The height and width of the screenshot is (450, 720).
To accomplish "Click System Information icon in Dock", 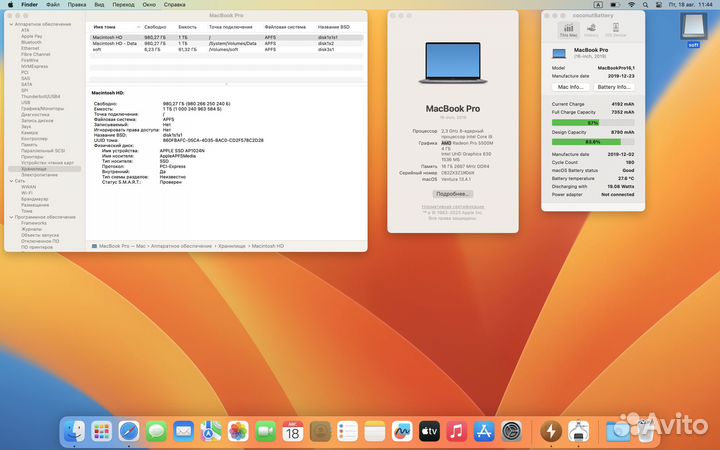I will (578, 432).
